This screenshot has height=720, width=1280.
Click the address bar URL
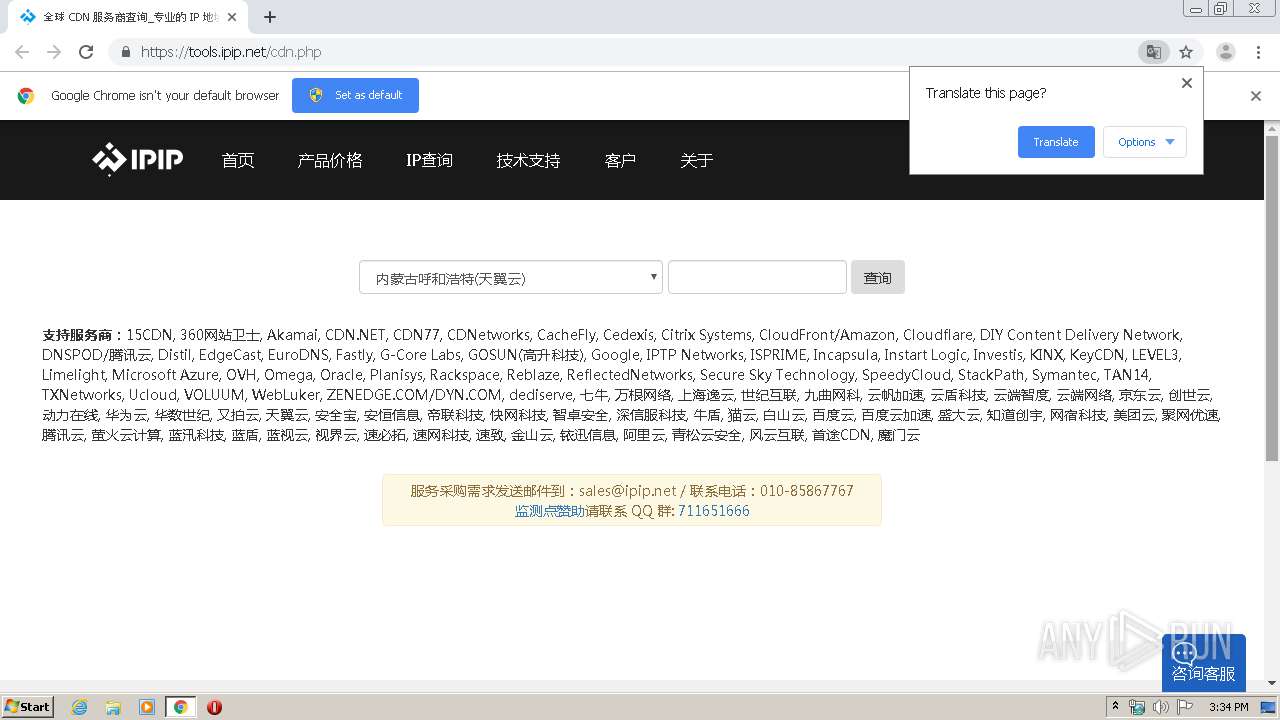(231, 52)
